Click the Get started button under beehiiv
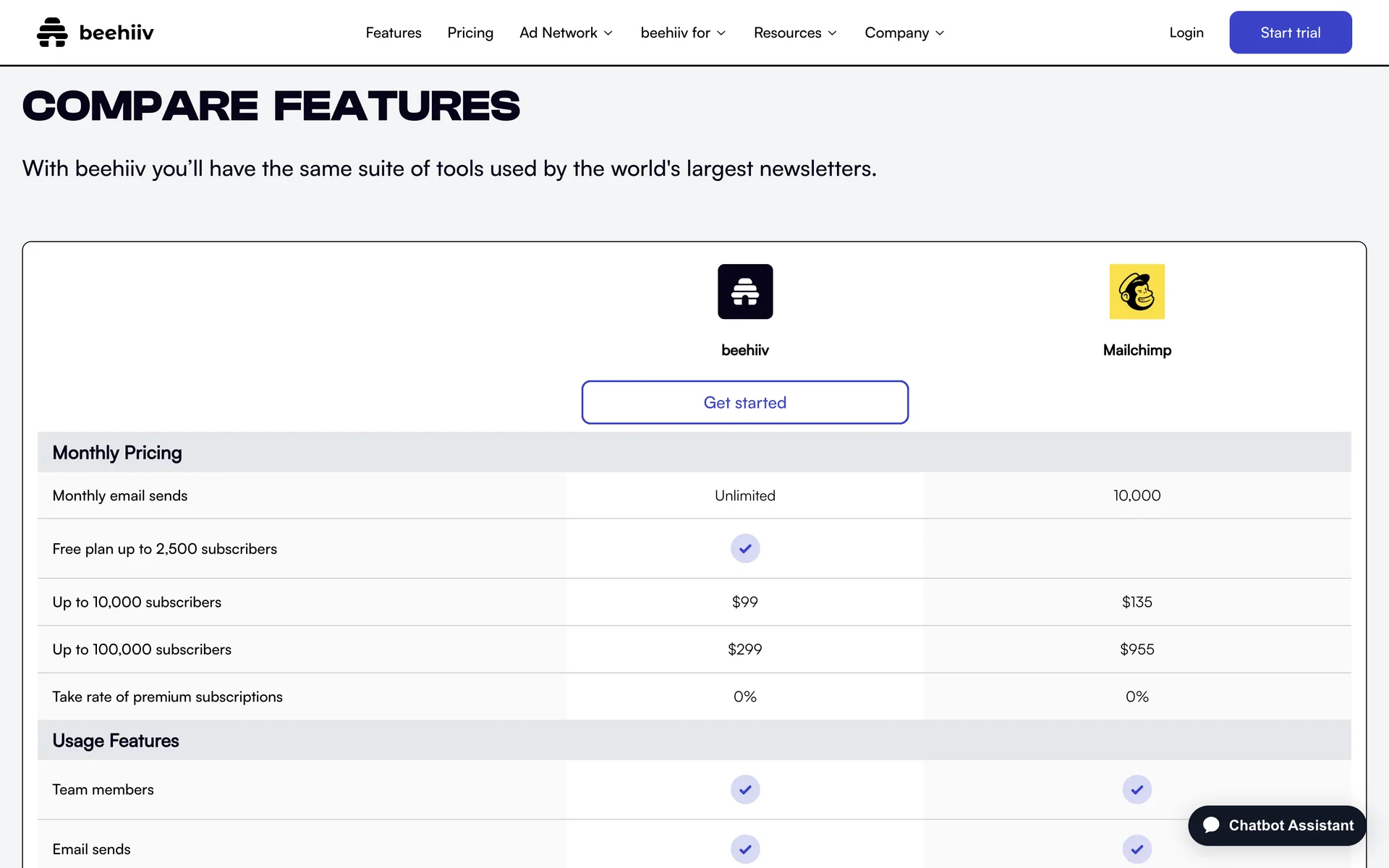Image resolution: width=1389 pixels, height=868 pixels. click(x=744, y=402)
